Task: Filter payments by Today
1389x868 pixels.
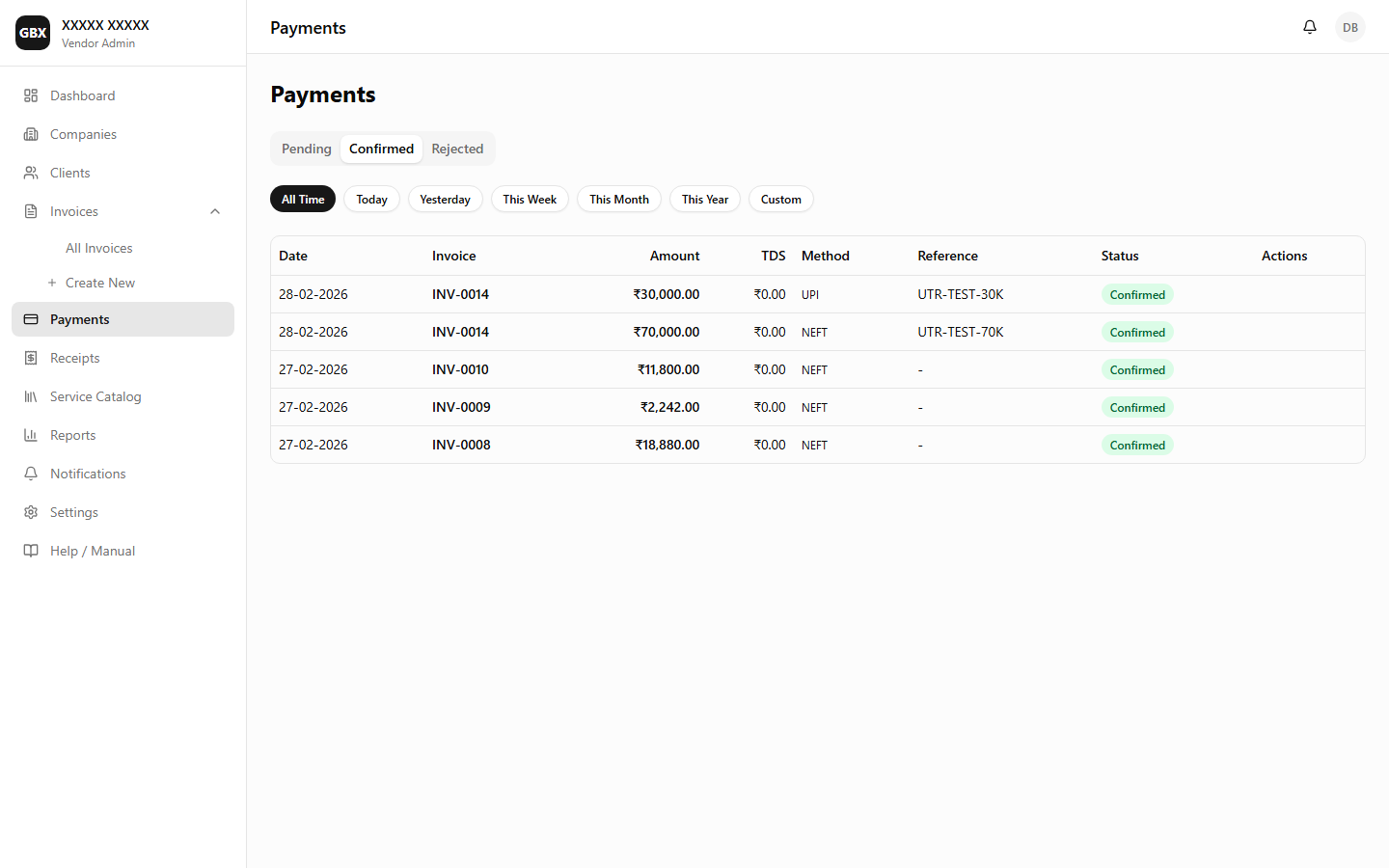Action: [371, 199]
